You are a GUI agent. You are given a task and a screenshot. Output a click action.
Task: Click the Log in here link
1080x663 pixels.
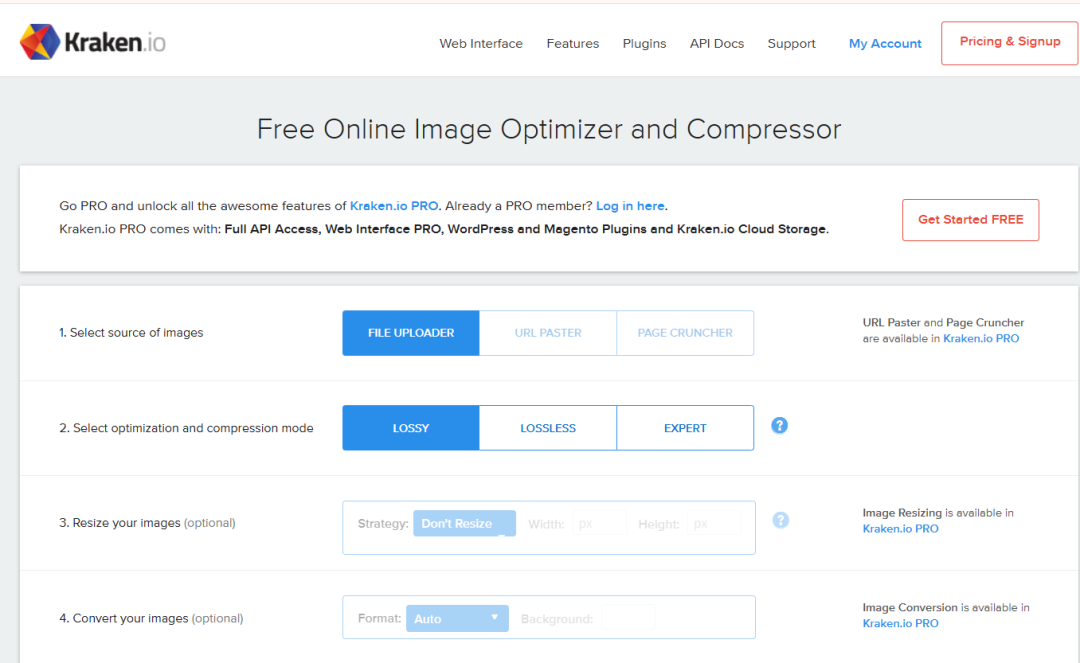630,206
